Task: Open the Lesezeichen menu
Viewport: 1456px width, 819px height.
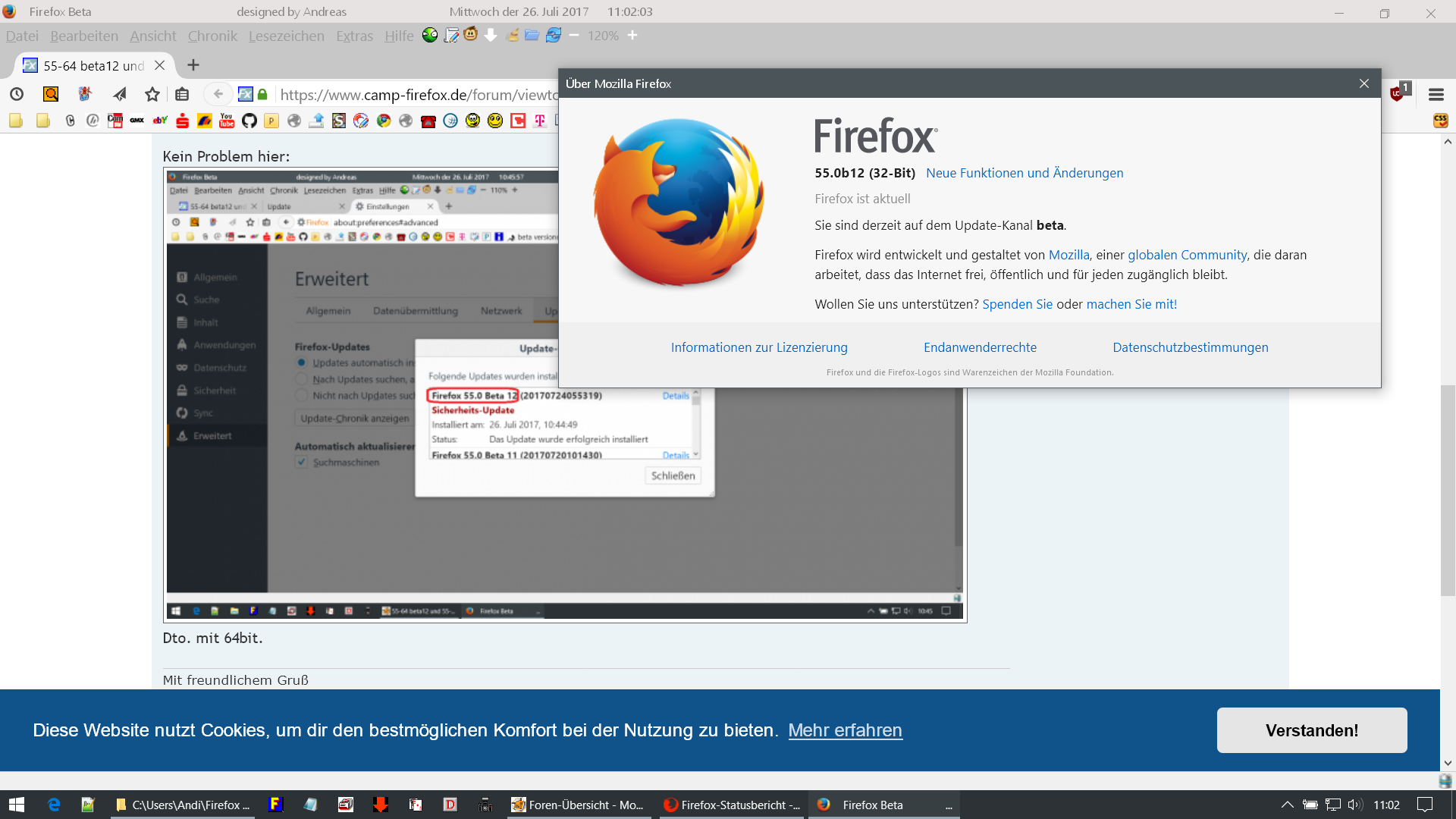Action: (286, 36)
